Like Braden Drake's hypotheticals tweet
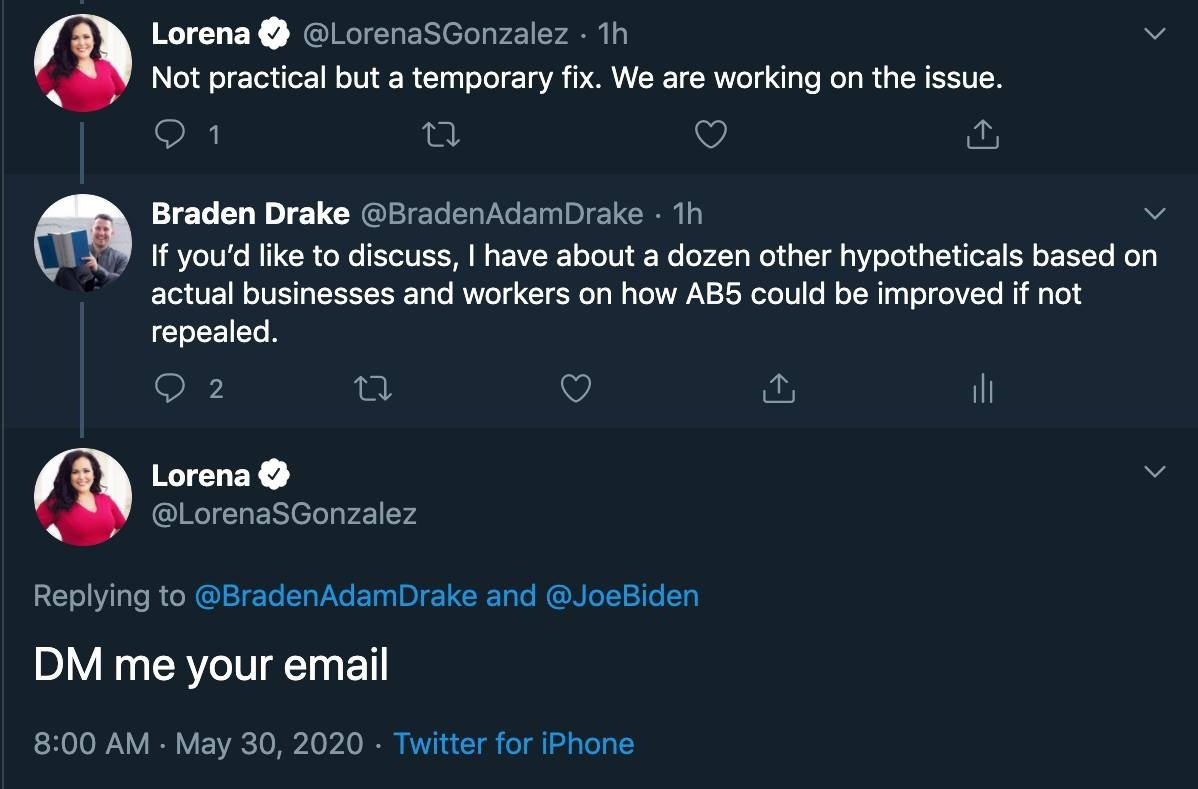1198x789 pixels. 576,388
